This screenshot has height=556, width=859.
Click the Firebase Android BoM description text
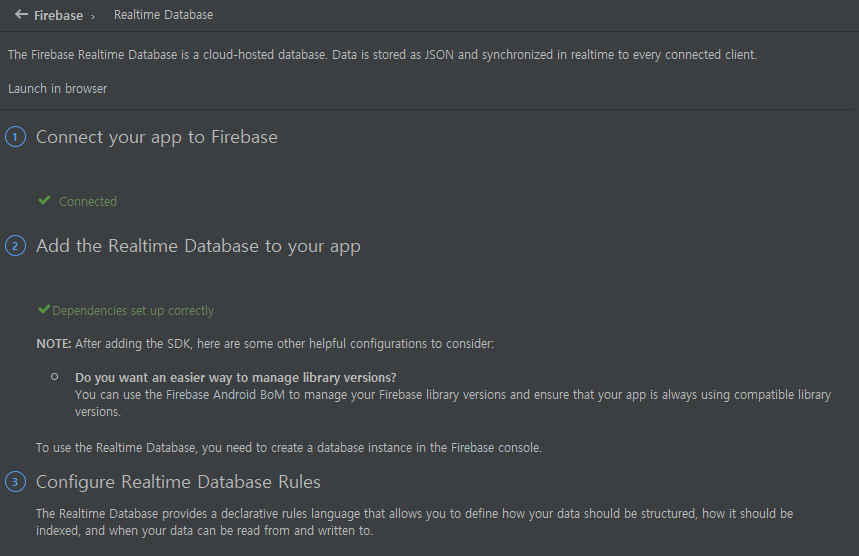(x=453, y=403)
